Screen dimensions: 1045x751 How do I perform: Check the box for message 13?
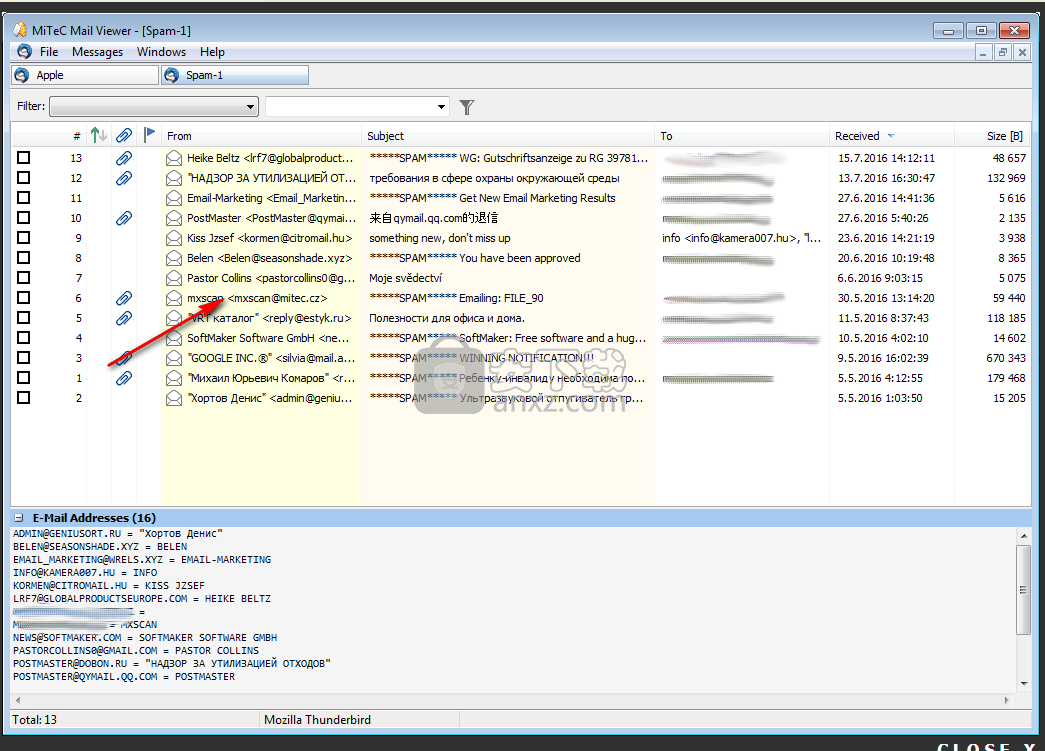click(x=23, y=157)
